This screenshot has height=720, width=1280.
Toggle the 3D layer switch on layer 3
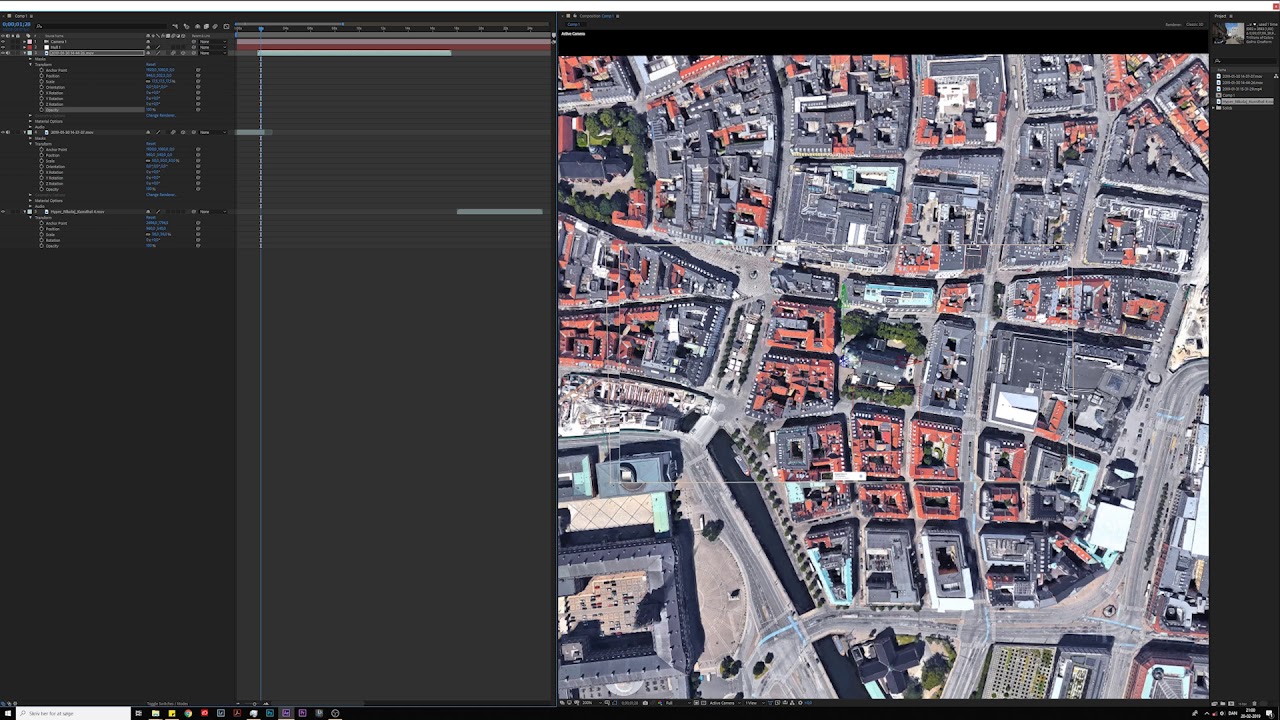click(x=183, y=53)
